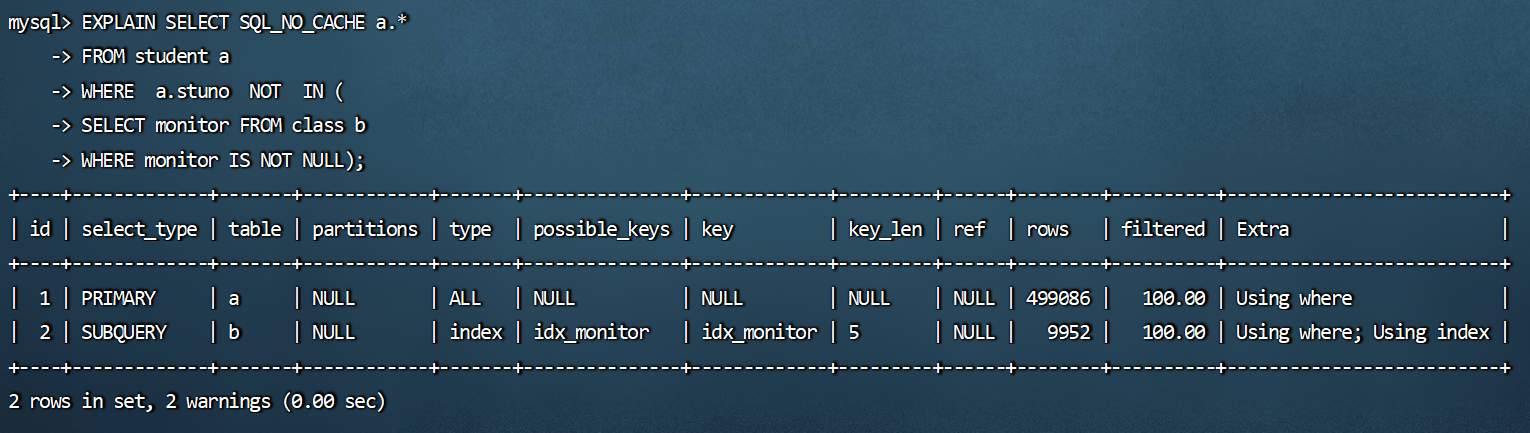Select the Extra column header
The image size is (1530, 433).
pos(1263,229)
